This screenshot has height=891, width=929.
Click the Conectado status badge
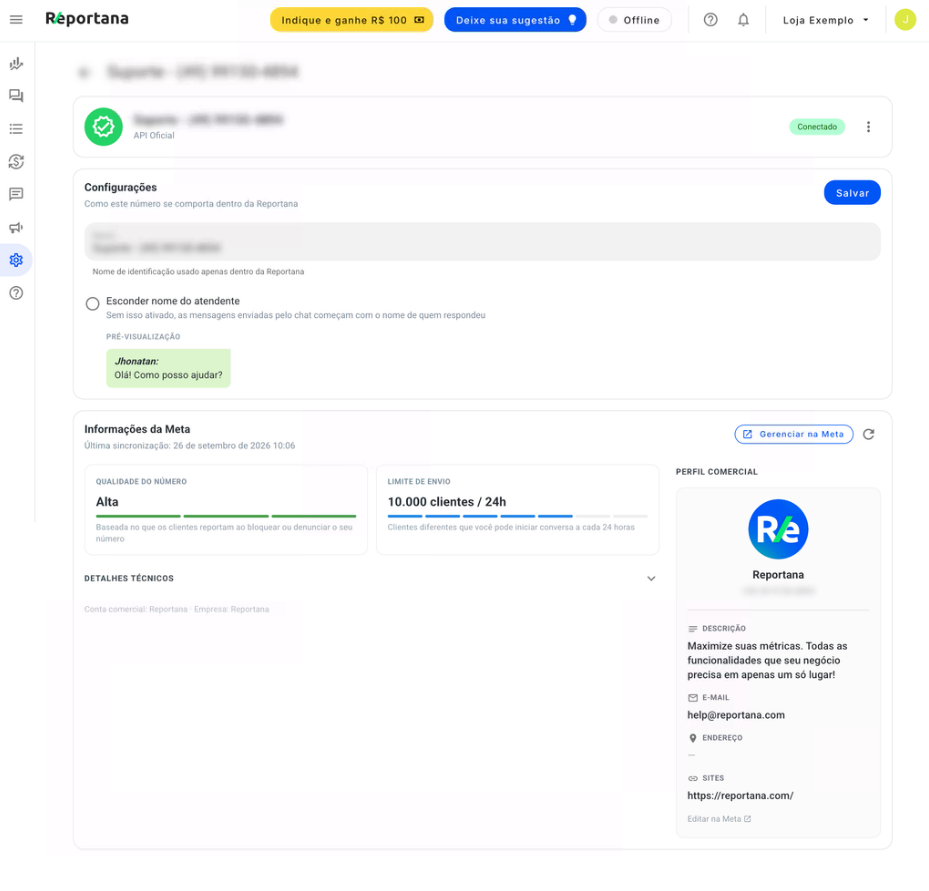click(816, 127)
